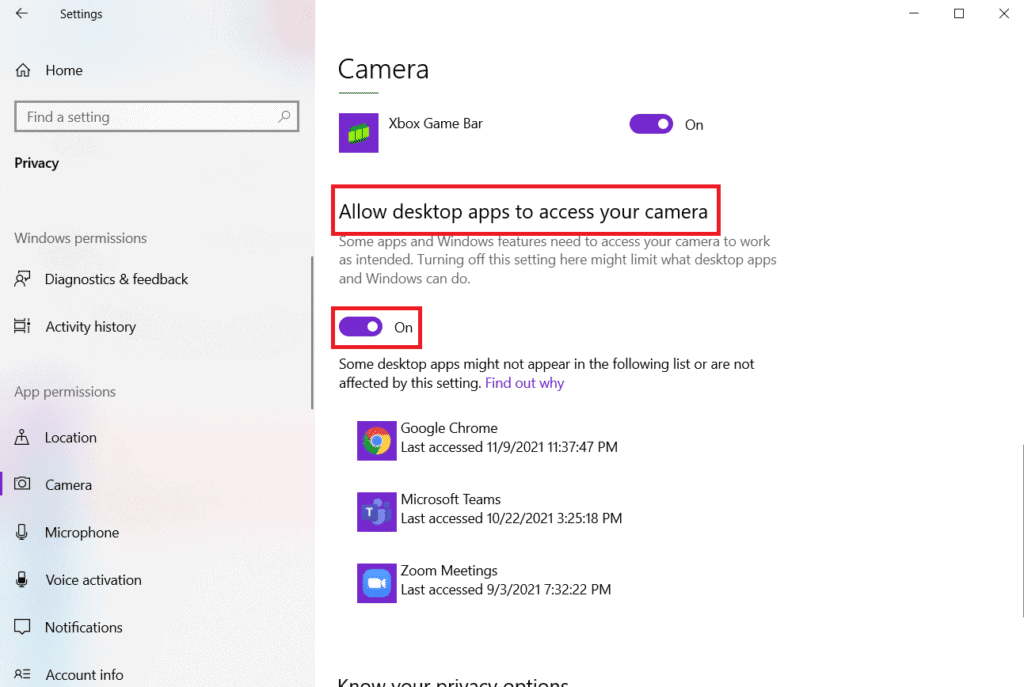The image size is (1024, 687).
Task: Click the Home icon in sidebar
Action: point(23,70)
